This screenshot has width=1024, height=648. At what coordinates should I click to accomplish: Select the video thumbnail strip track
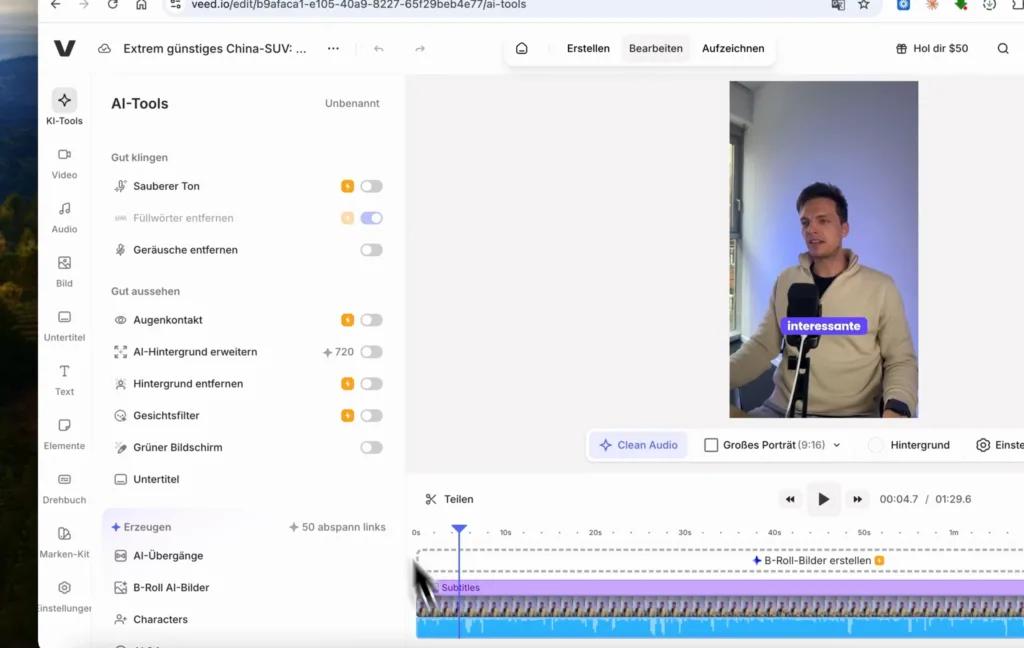(x=720, y=607)
